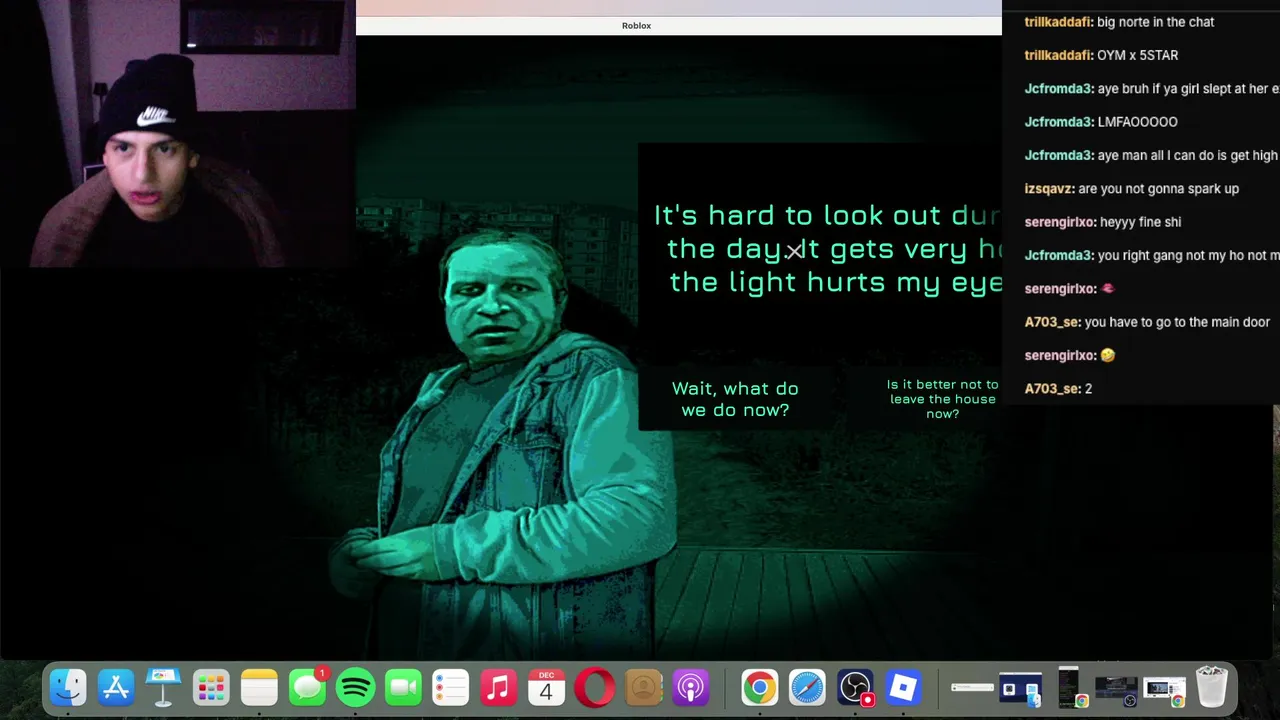Launch Opera browser from the dock
This screenshot has height=720, width=1280.
tap(594, 688)
